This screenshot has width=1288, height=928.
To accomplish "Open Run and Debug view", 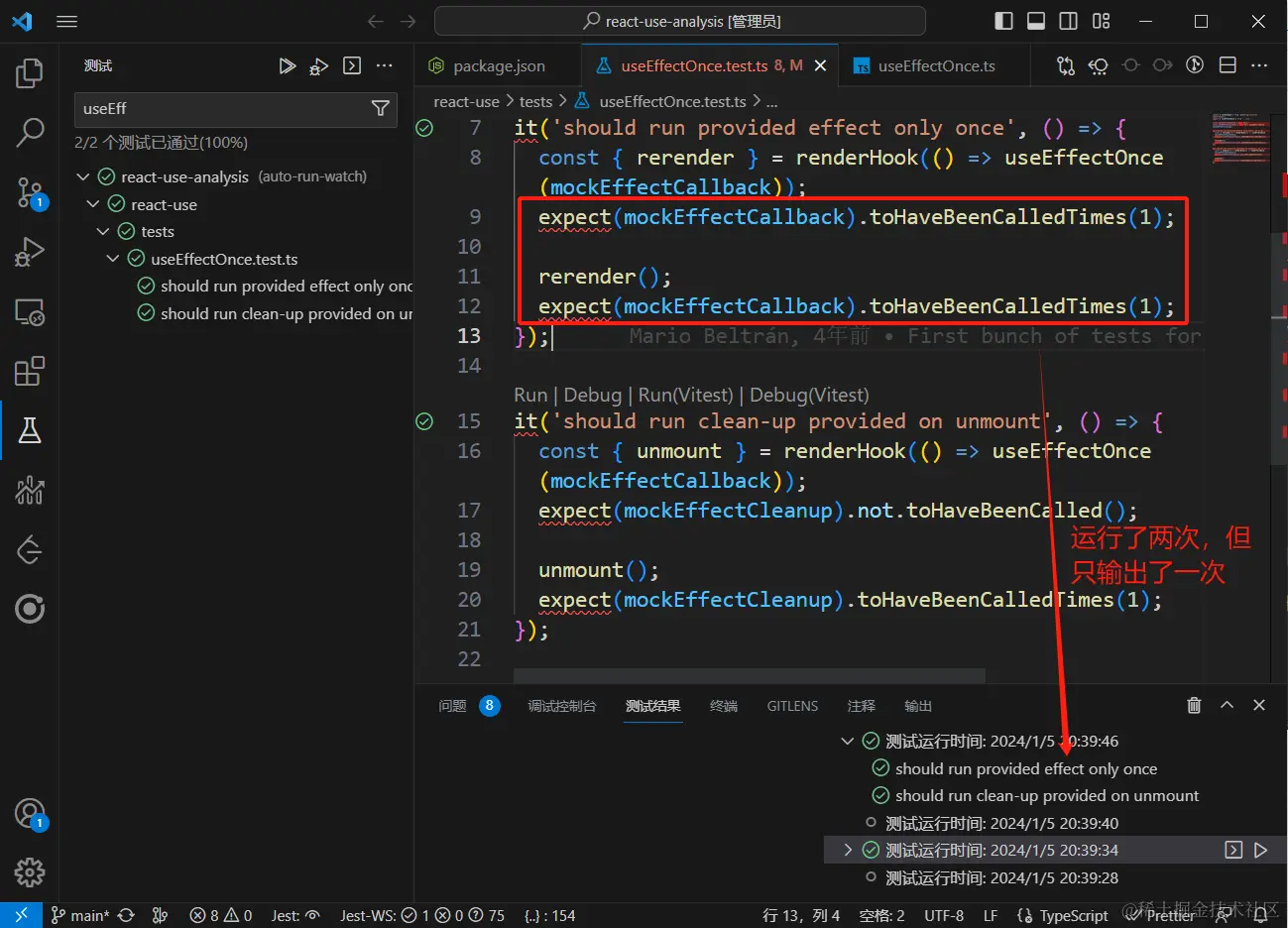I will pyautogui.click(x=30, y=252).
